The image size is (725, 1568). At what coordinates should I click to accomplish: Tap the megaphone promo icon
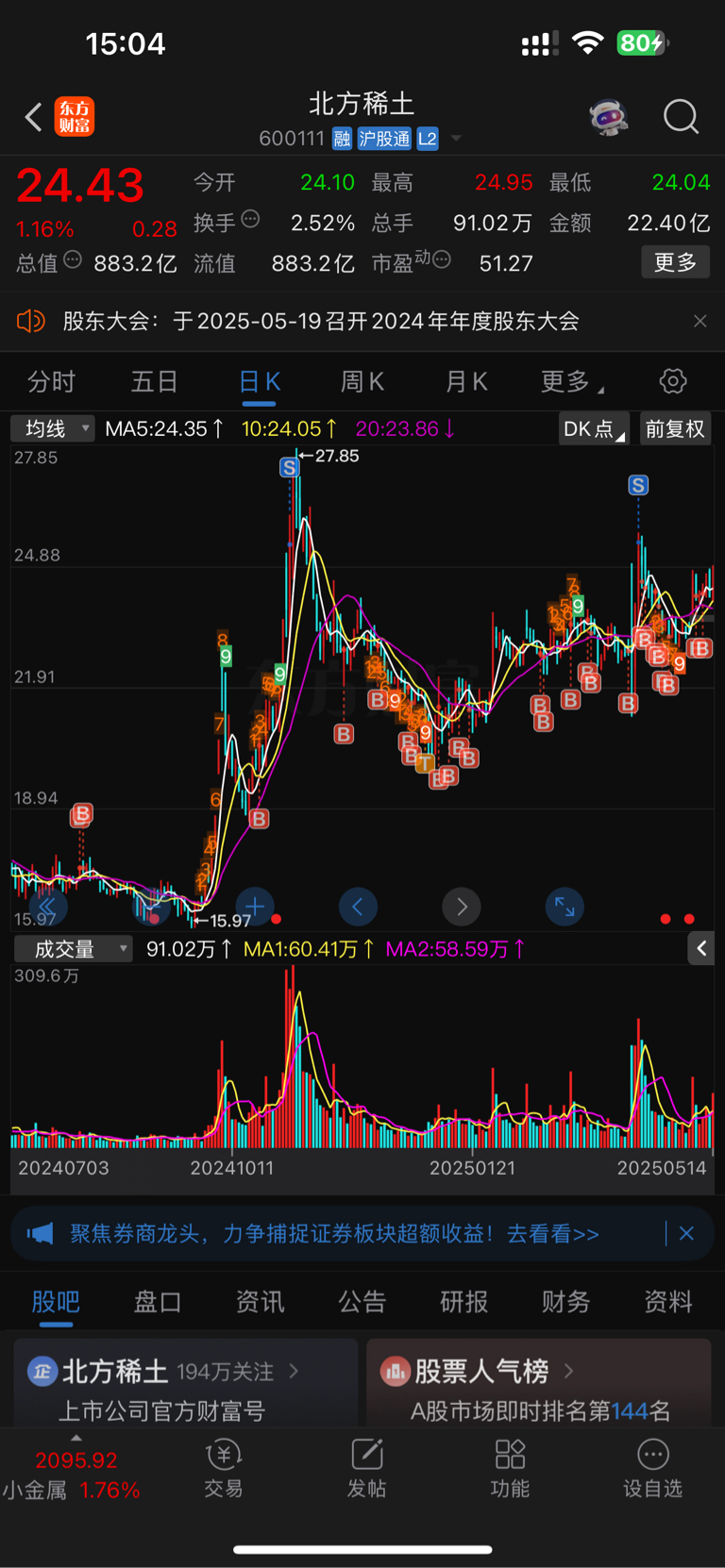40,1233
